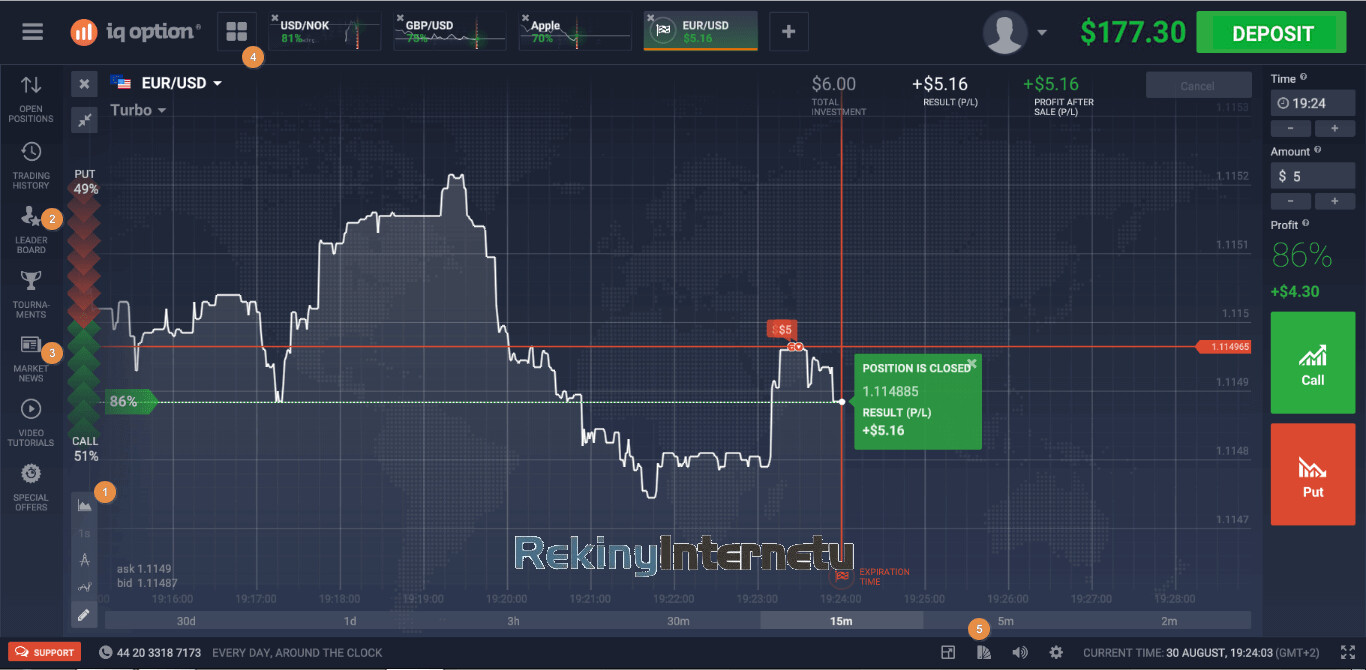Click the help icon next to Profit

(x=1306, y=224)
